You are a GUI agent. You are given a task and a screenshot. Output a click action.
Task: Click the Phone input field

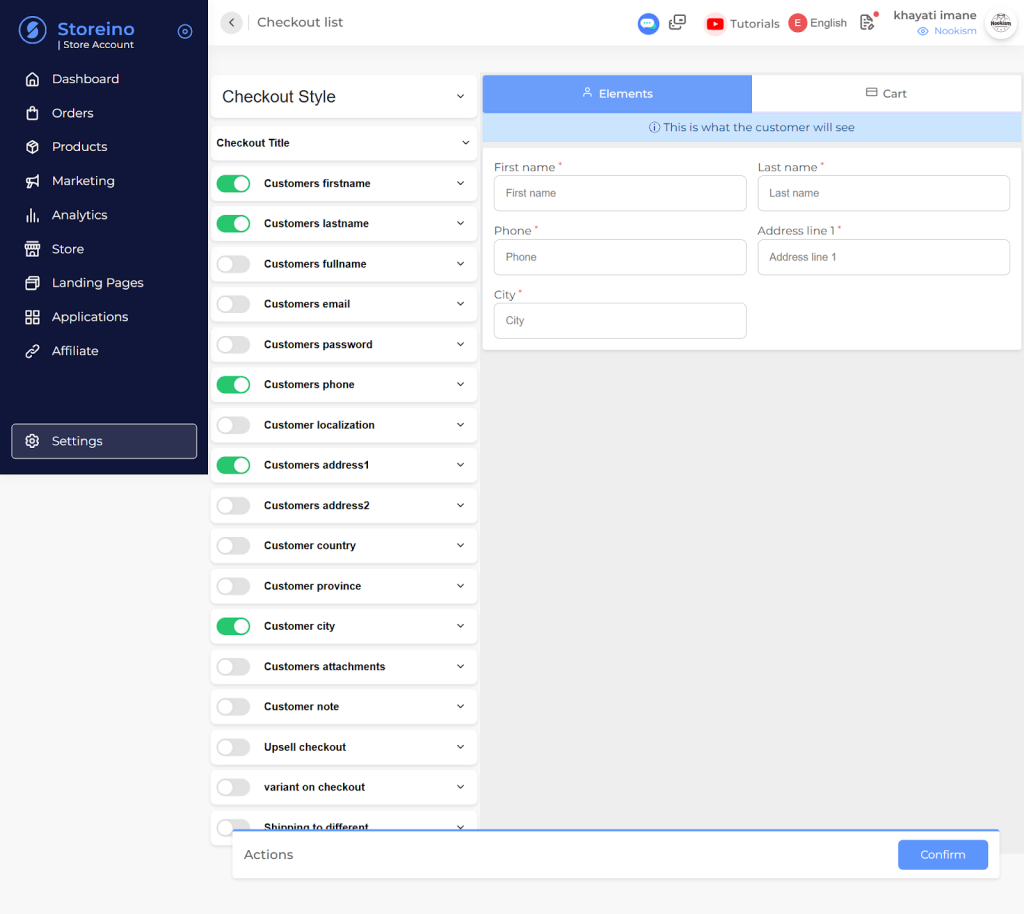click(620, 257)
